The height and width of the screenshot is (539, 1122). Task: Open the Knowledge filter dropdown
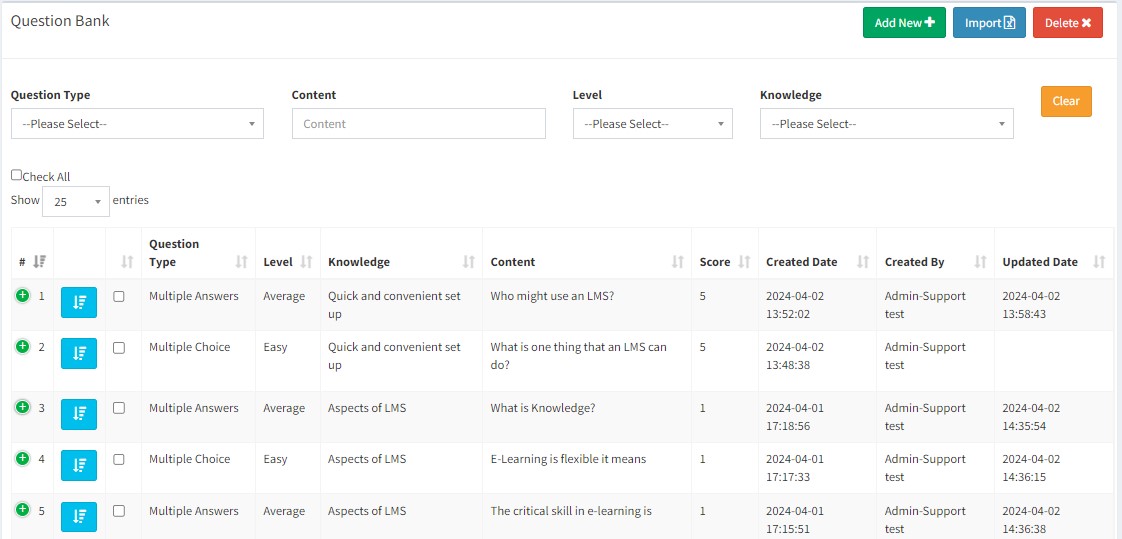pos(886,124)
